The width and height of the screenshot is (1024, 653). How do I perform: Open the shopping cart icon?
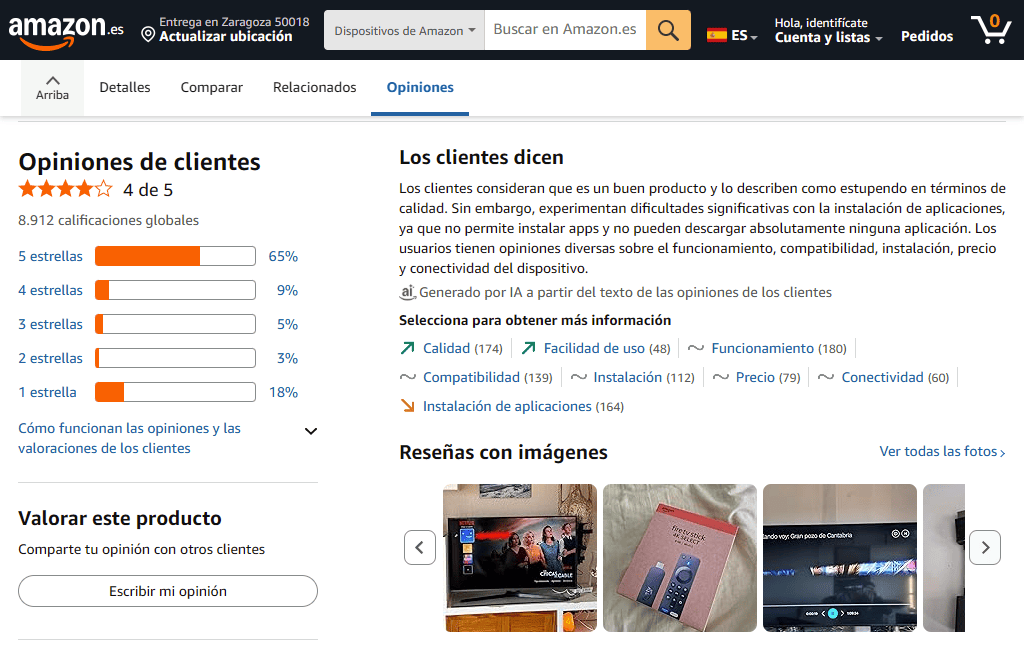[x=991, y=29]
